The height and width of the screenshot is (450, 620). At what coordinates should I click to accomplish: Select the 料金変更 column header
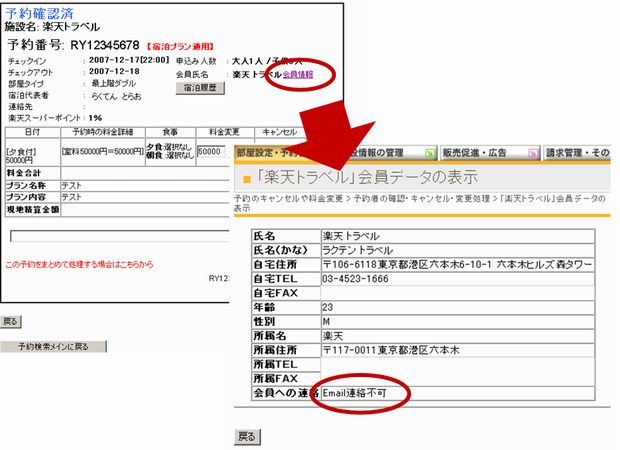(224, 132)
